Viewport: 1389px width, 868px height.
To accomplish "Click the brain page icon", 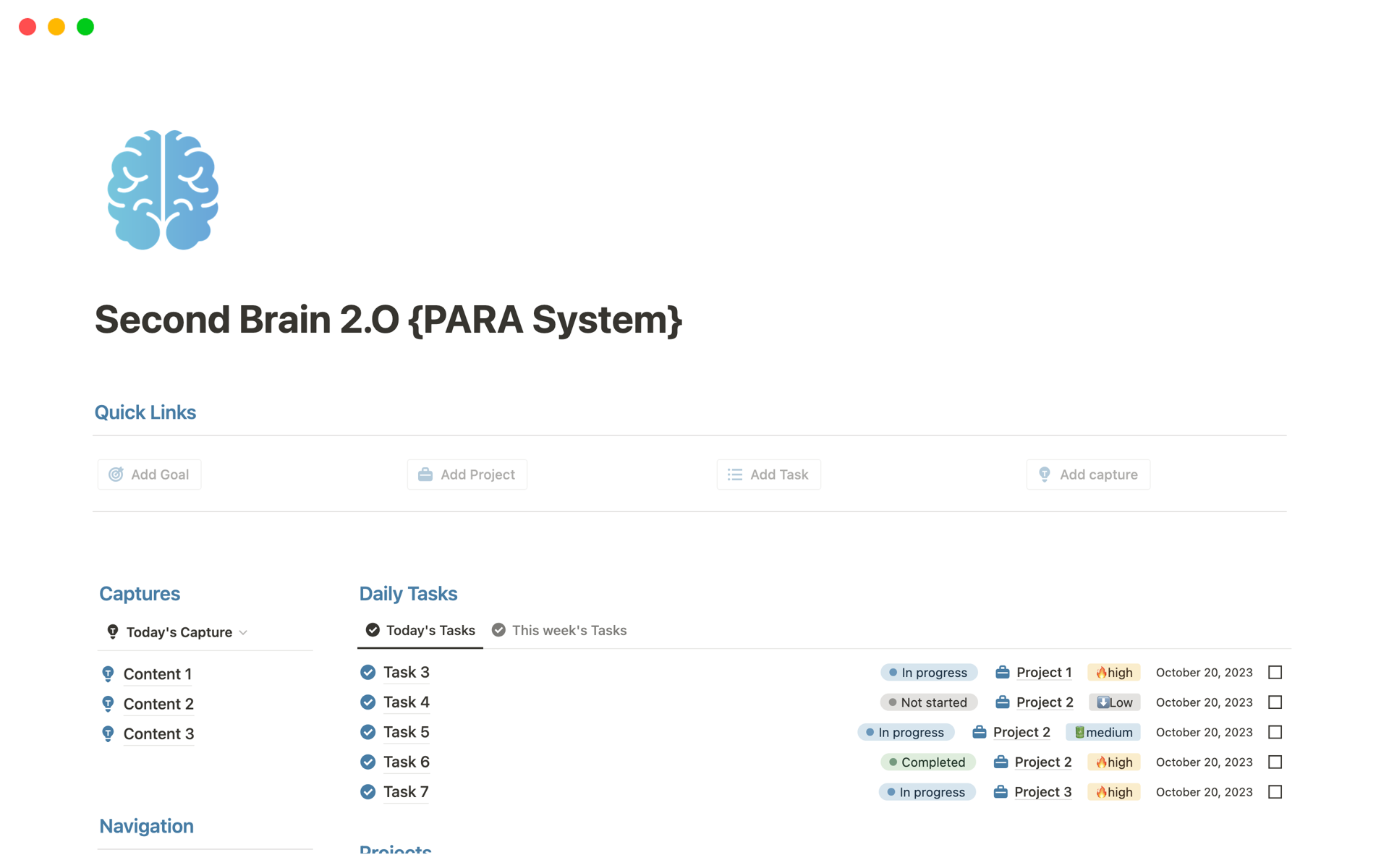I will click(x=163, y=190).
